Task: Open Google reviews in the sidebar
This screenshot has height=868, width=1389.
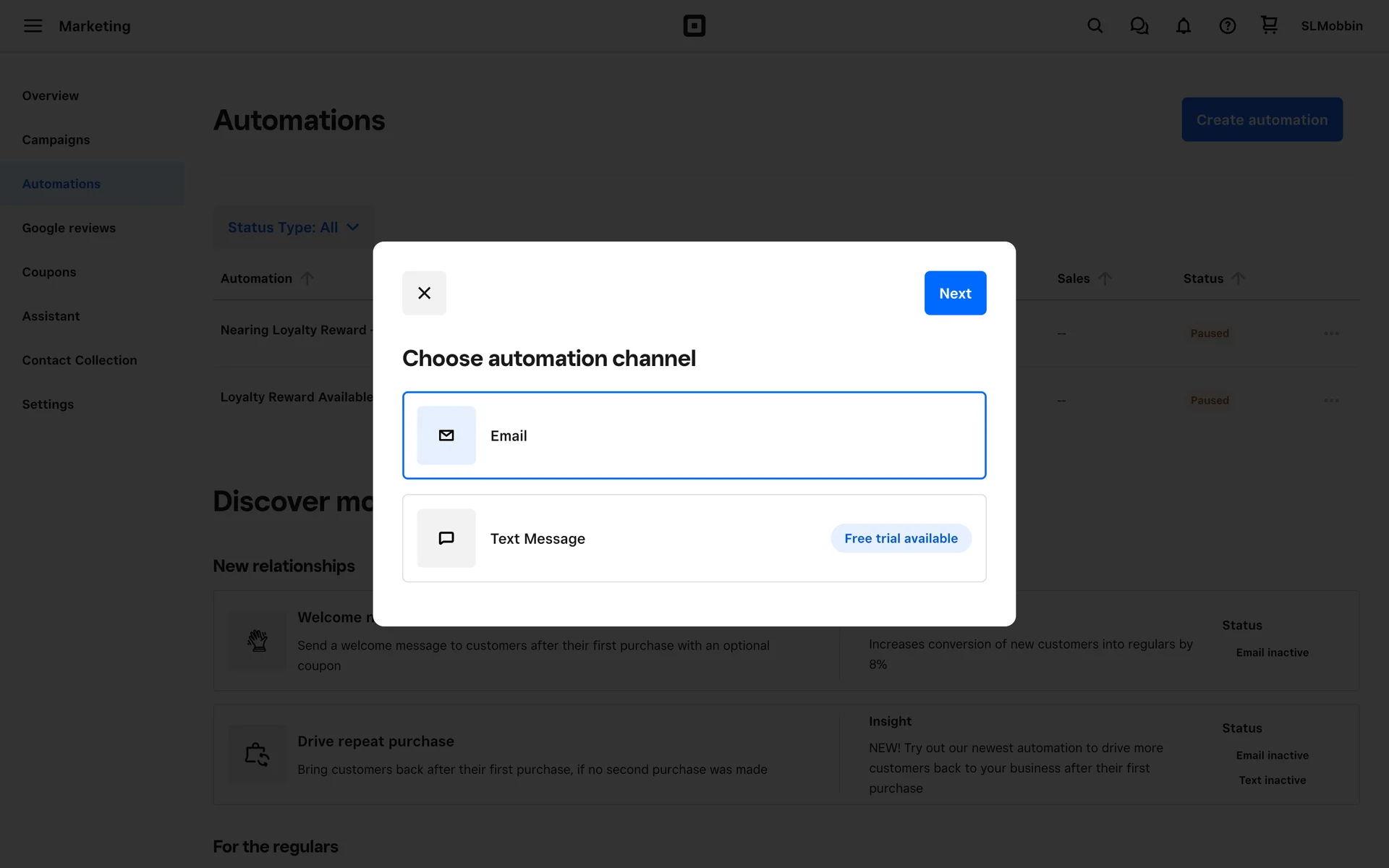Action: coord(69,228)
